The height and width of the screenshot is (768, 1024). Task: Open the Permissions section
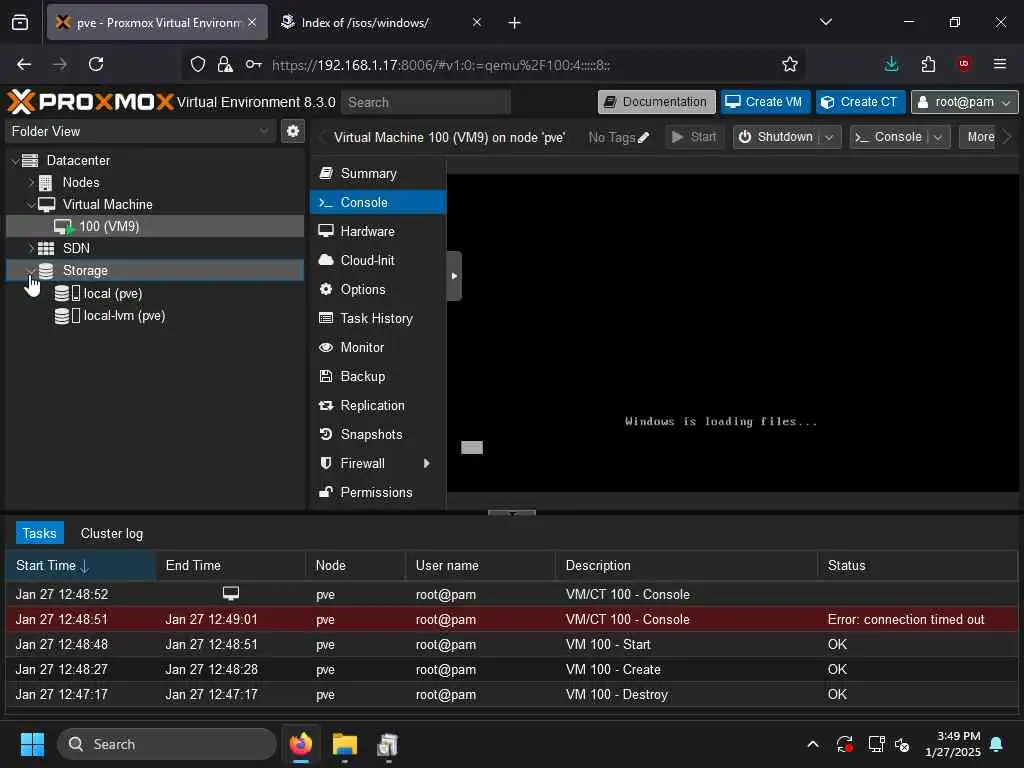coord(377,492)
